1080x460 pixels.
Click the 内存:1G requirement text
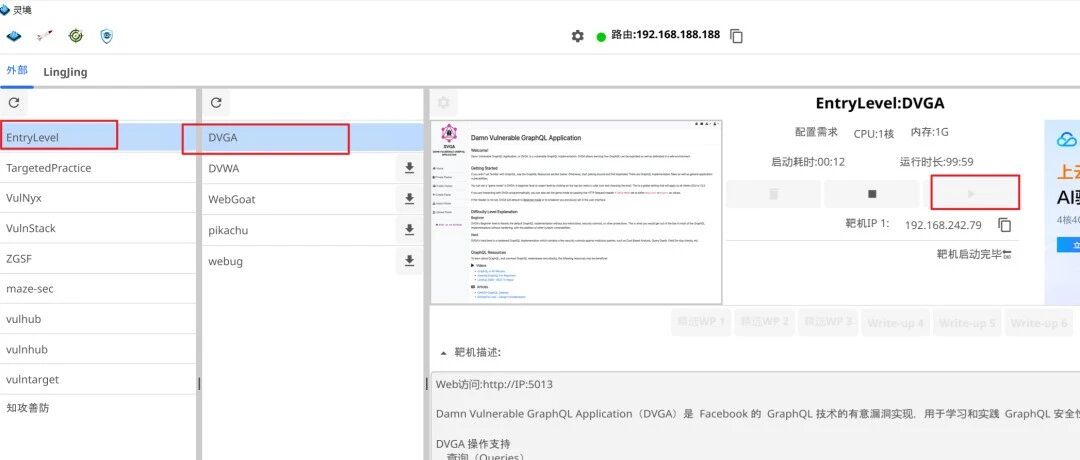click(x=929, y=132)
